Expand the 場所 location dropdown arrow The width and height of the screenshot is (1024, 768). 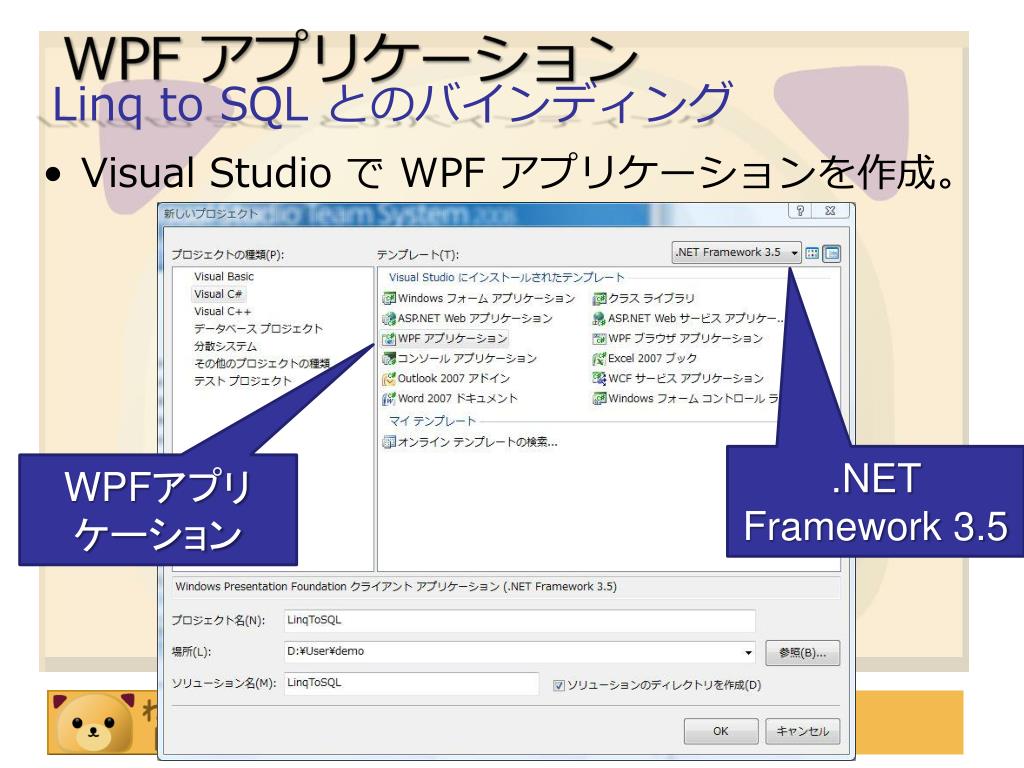click(x=748, y=652)
